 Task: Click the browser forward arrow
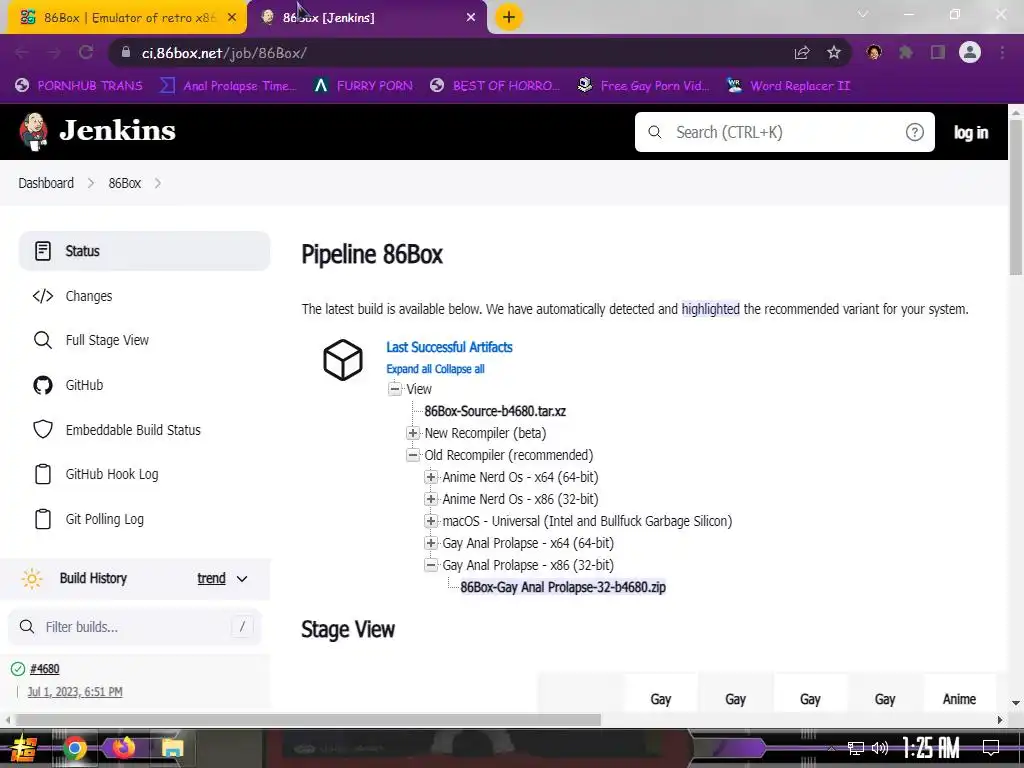click(54, 52)
